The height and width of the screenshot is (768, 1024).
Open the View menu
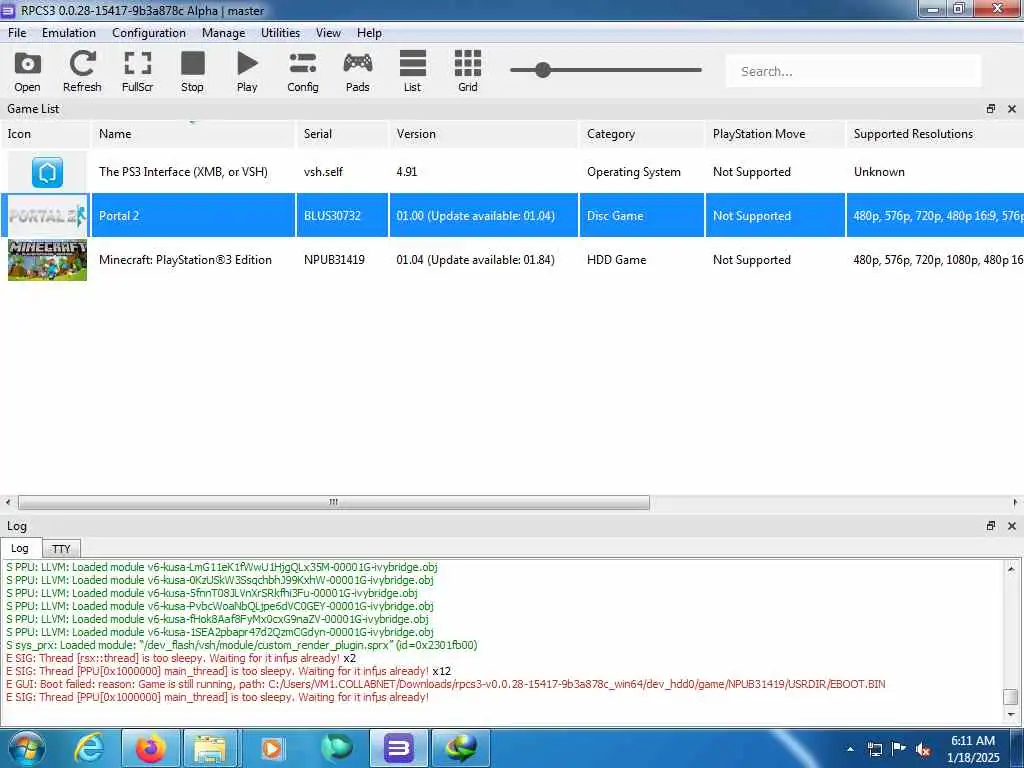328,33
